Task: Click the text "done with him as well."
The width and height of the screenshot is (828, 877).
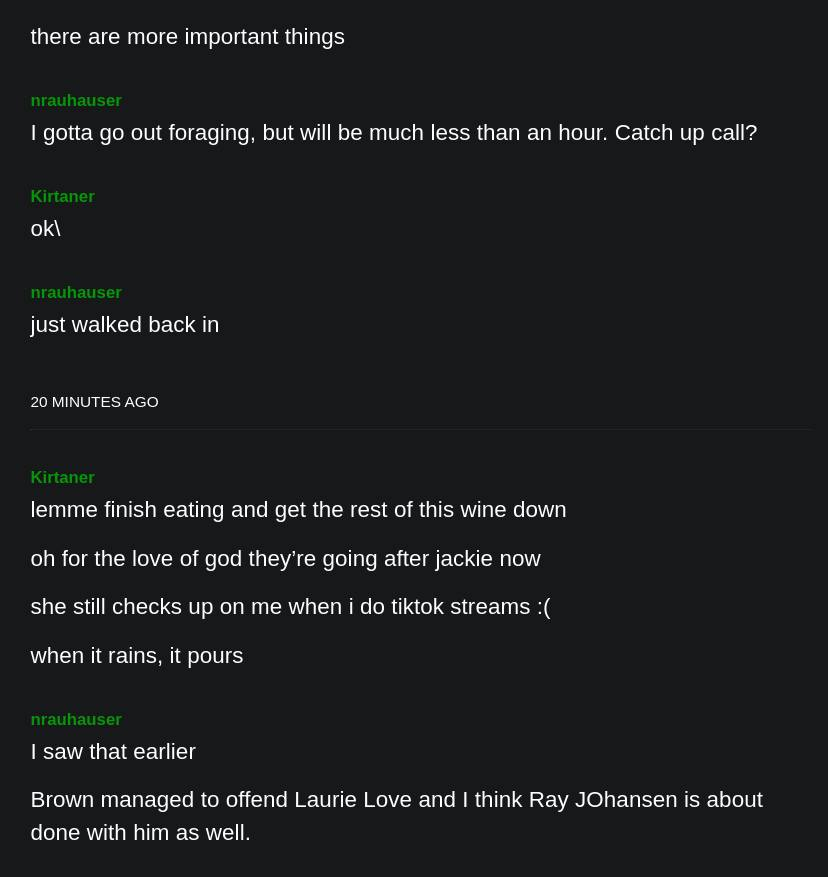Action: pyautogui.click(x=140, y=833)
